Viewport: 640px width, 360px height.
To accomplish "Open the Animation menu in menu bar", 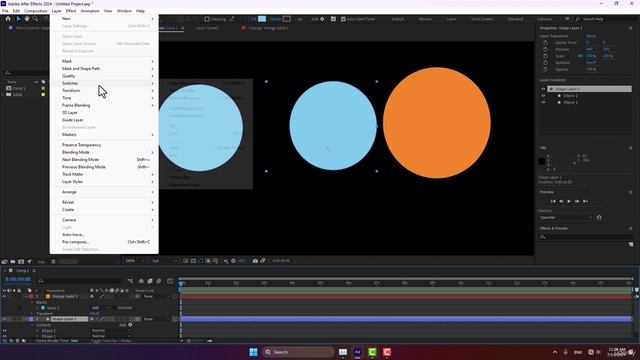I will click(90, 11).
